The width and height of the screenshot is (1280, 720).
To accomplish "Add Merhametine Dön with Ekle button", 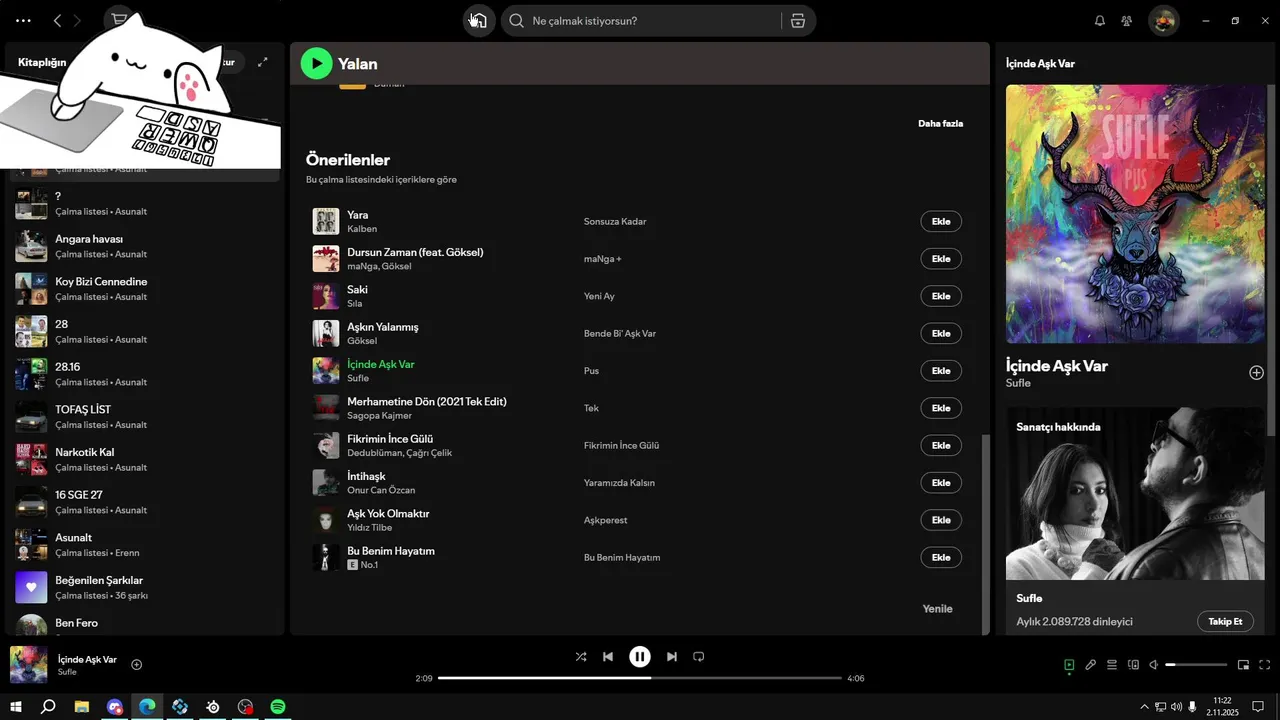I will 941,408.
